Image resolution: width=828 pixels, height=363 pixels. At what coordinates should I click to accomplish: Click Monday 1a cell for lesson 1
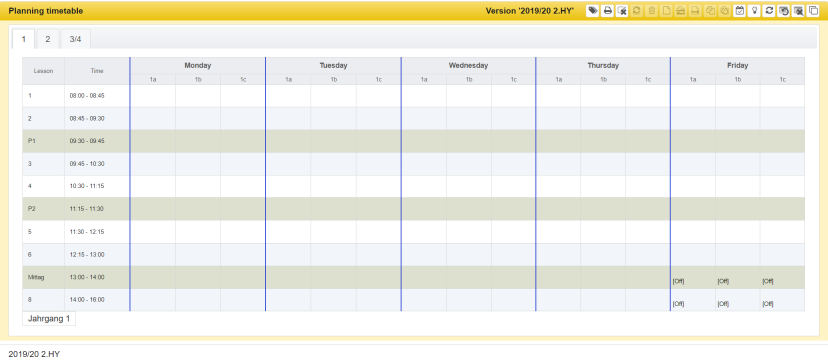pos(153,96)
